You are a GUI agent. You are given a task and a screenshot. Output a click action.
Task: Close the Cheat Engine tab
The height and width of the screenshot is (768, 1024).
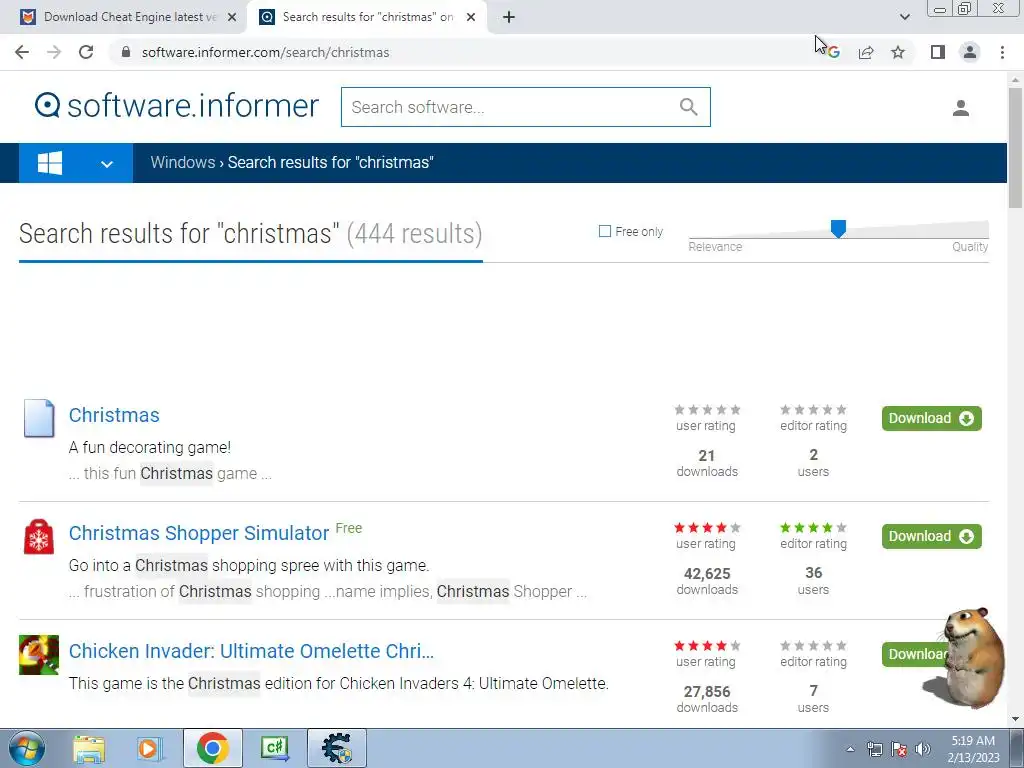pyautogui.click(x=232, y=17)
